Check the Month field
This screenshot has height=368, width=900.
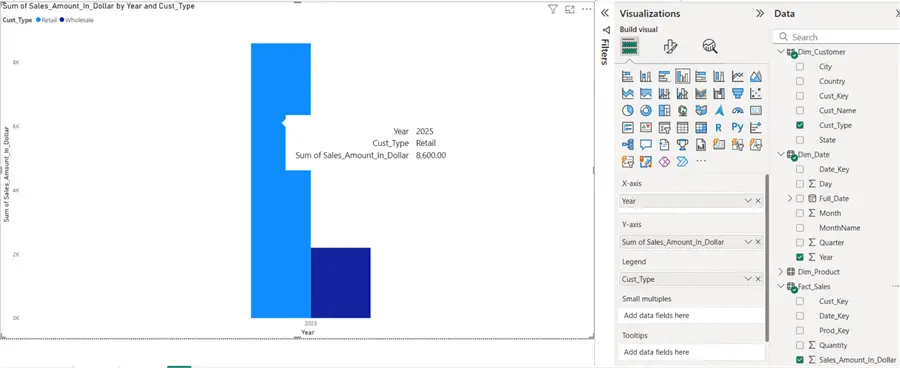coord(800,213)
